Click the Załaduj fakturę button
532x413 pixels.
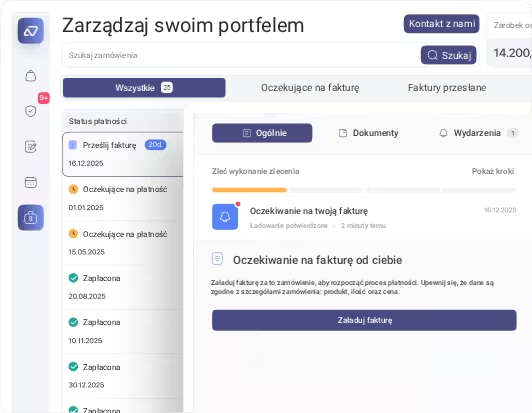point(364,320)
